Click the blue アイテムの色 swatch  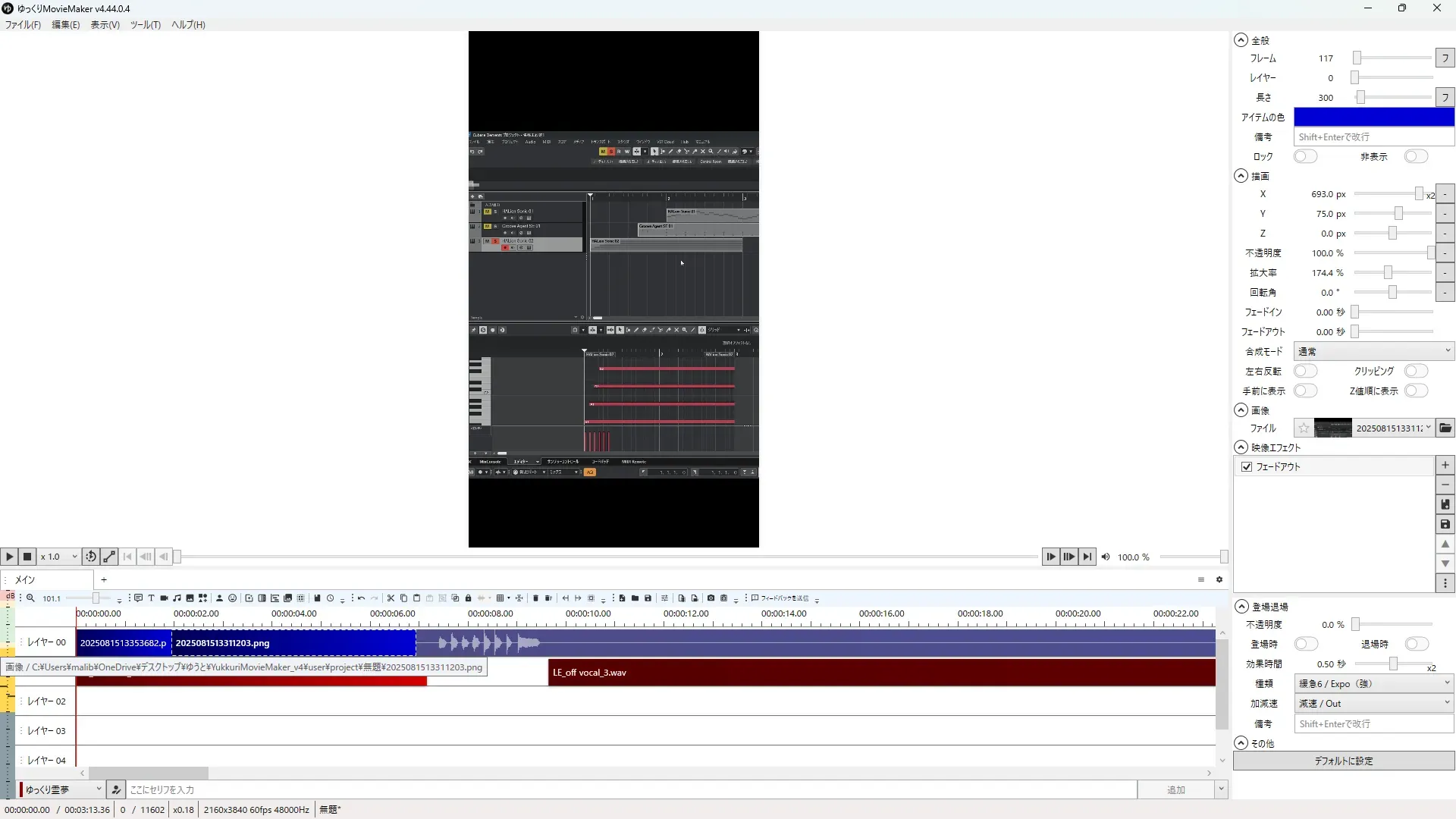tap(1373, 117)
